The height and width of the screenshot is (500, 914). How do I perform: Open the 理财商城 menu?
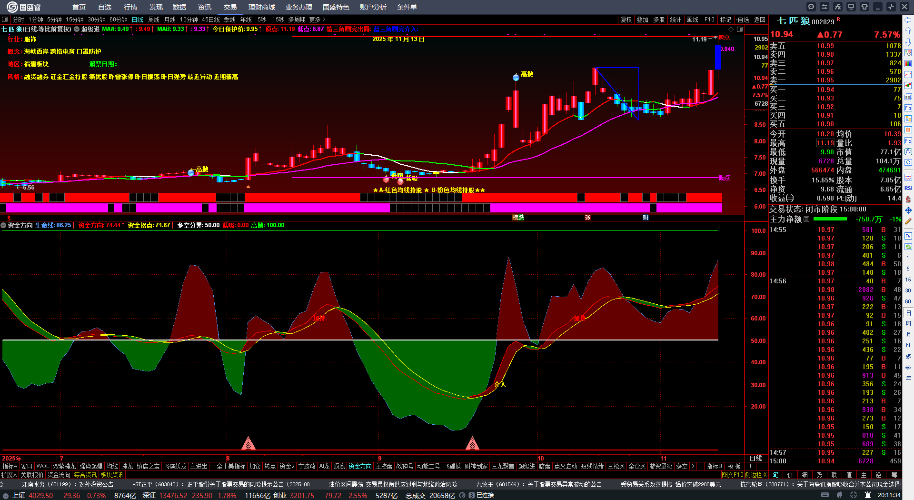(x=262, y=7)
